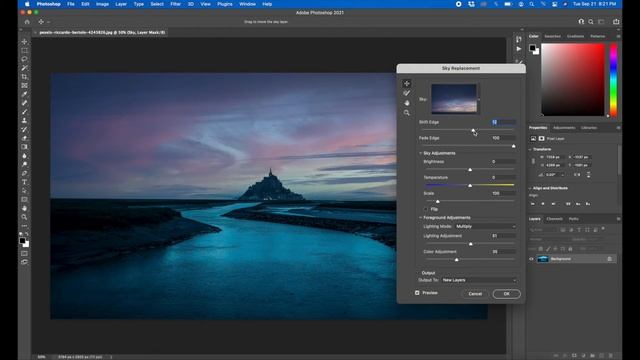Select the Horizontal Type tool
The image size is (640, 360).
[24, 182]
